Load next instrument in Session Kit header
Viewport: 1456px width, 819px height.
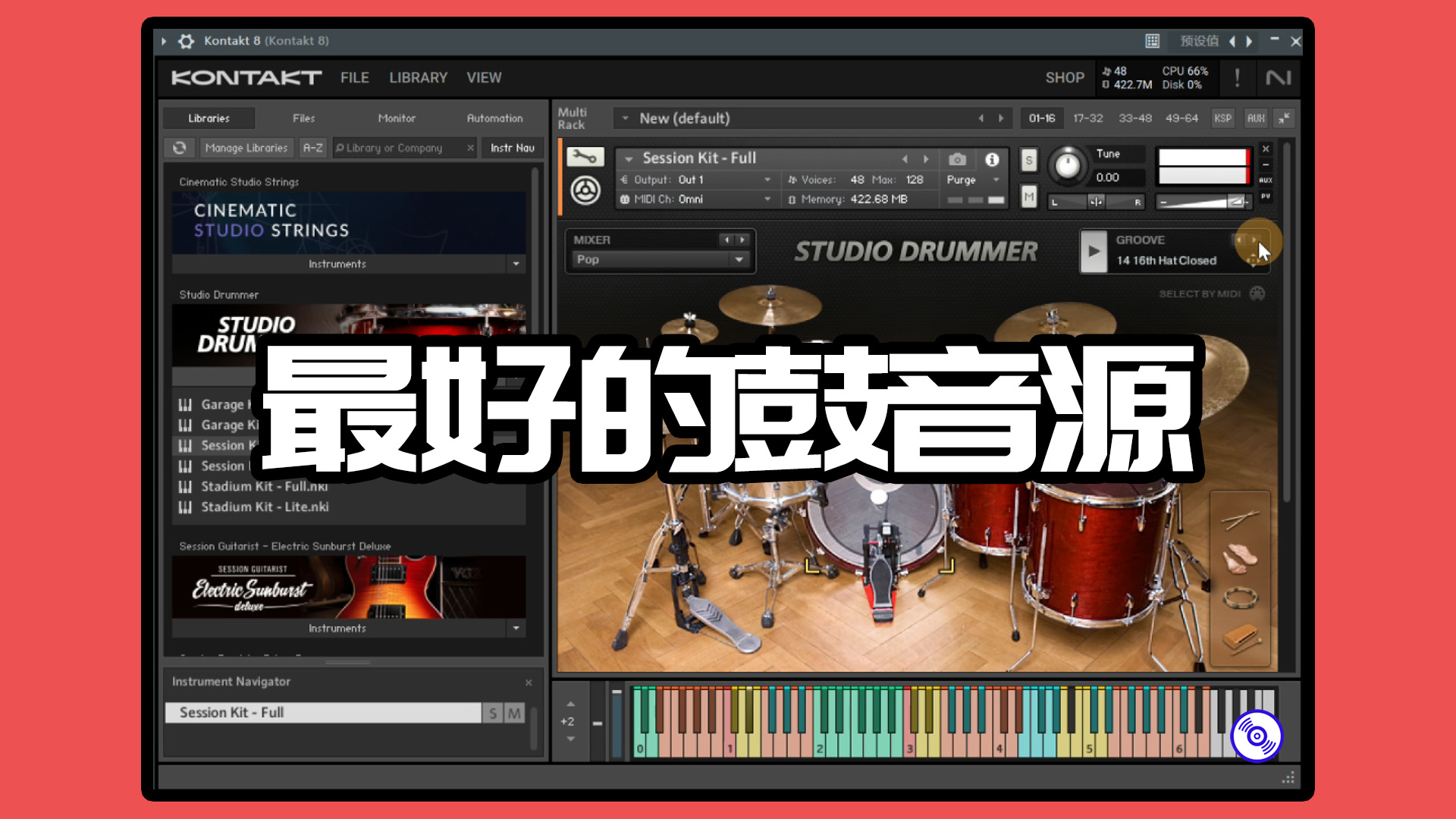coord(926,159)
